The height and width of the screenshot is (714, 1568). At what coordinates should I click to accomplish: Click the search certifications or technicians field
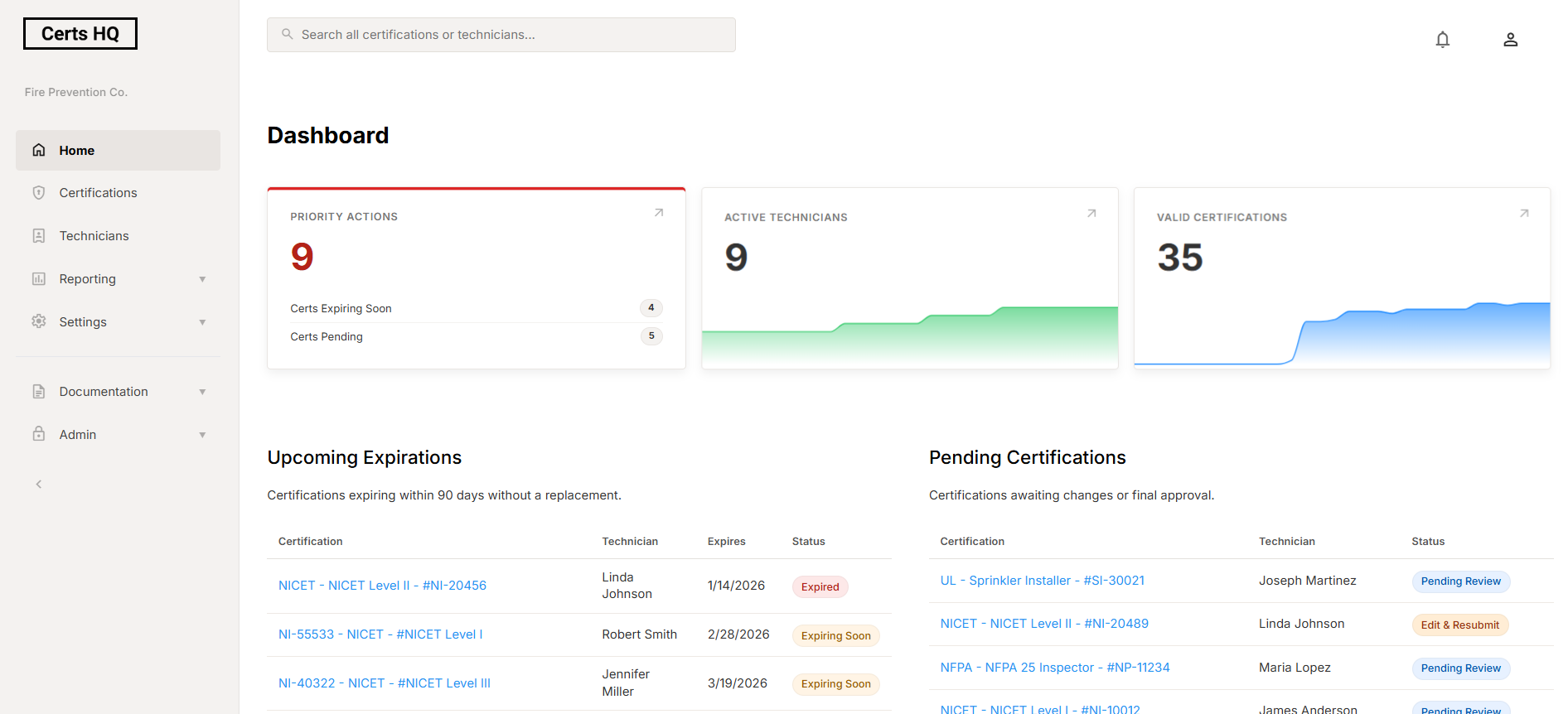tap(501, 35)
